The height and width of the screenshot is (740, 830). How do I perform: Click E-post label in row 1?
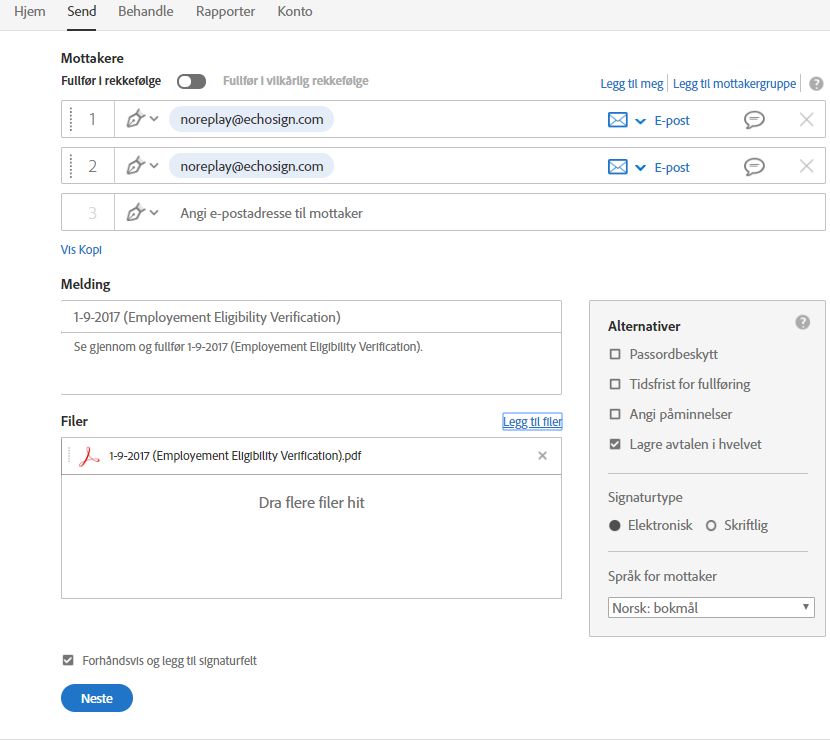click(672, 121)
